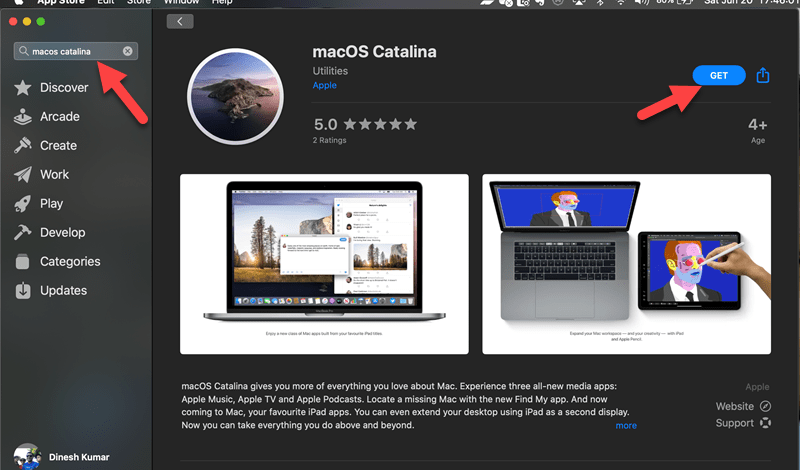This screenshot has height=470, width=800.
Task: Click the Utilities category label
Action: pos(330,71)
